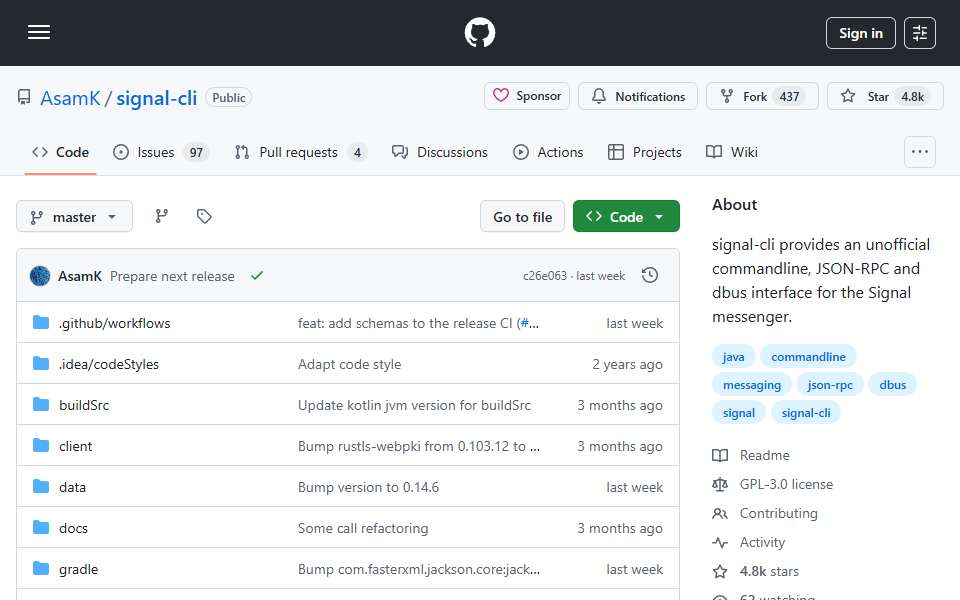960x600 pixels.
Task: Click the Sponsor heart button
Action: tap(527, 96)
